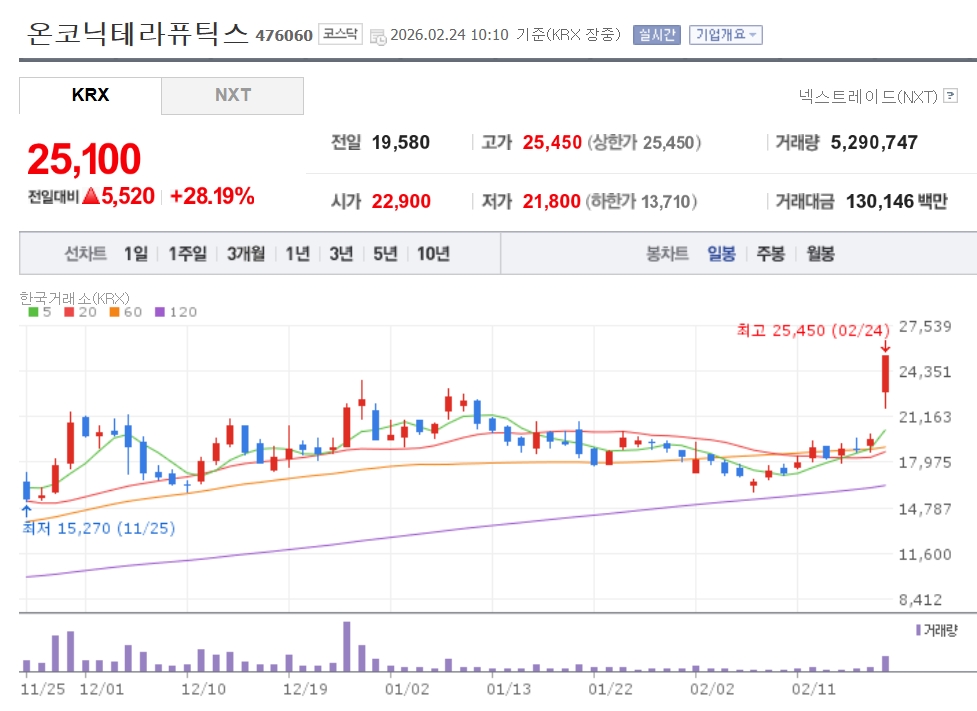Select the 5년 line chart period
Image resolution: width=977 pixels, height=711 pixels.
(385, 254)
